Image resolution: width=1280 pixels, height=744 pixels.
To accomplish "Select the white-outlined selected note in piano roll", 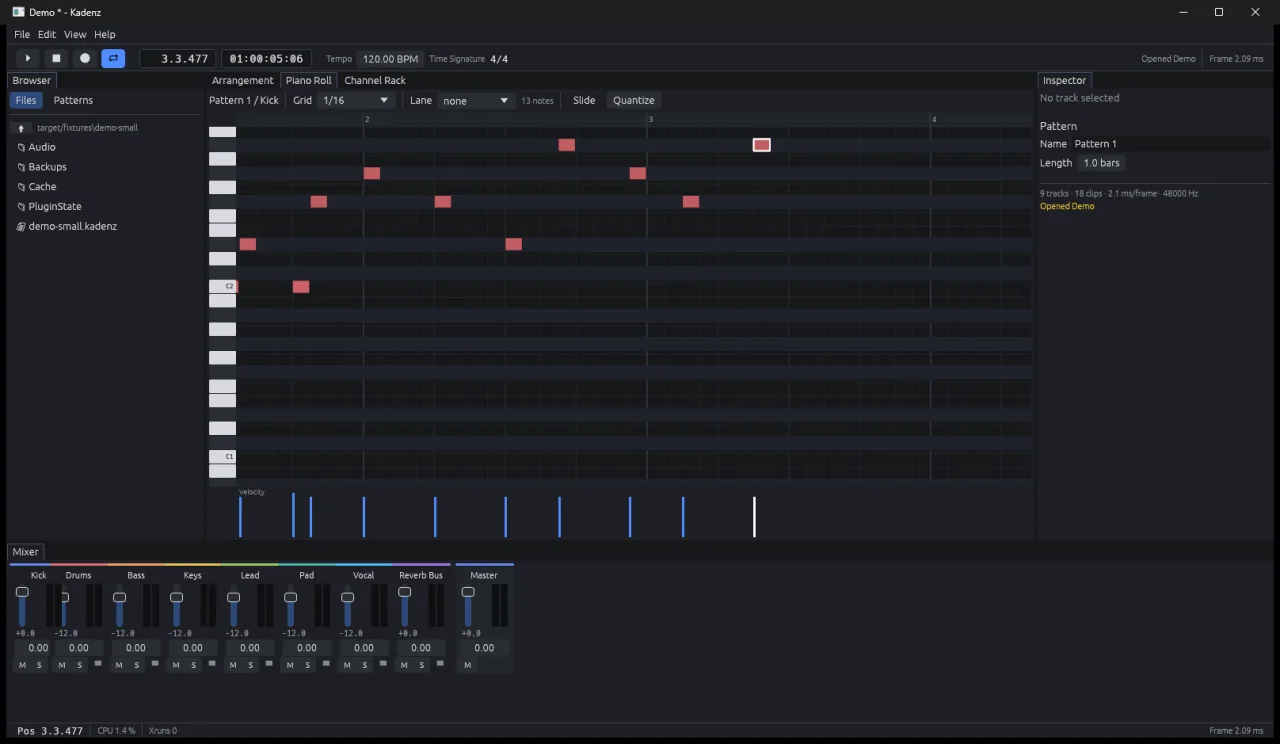I will pyautogui.click(x=762, y=145).
